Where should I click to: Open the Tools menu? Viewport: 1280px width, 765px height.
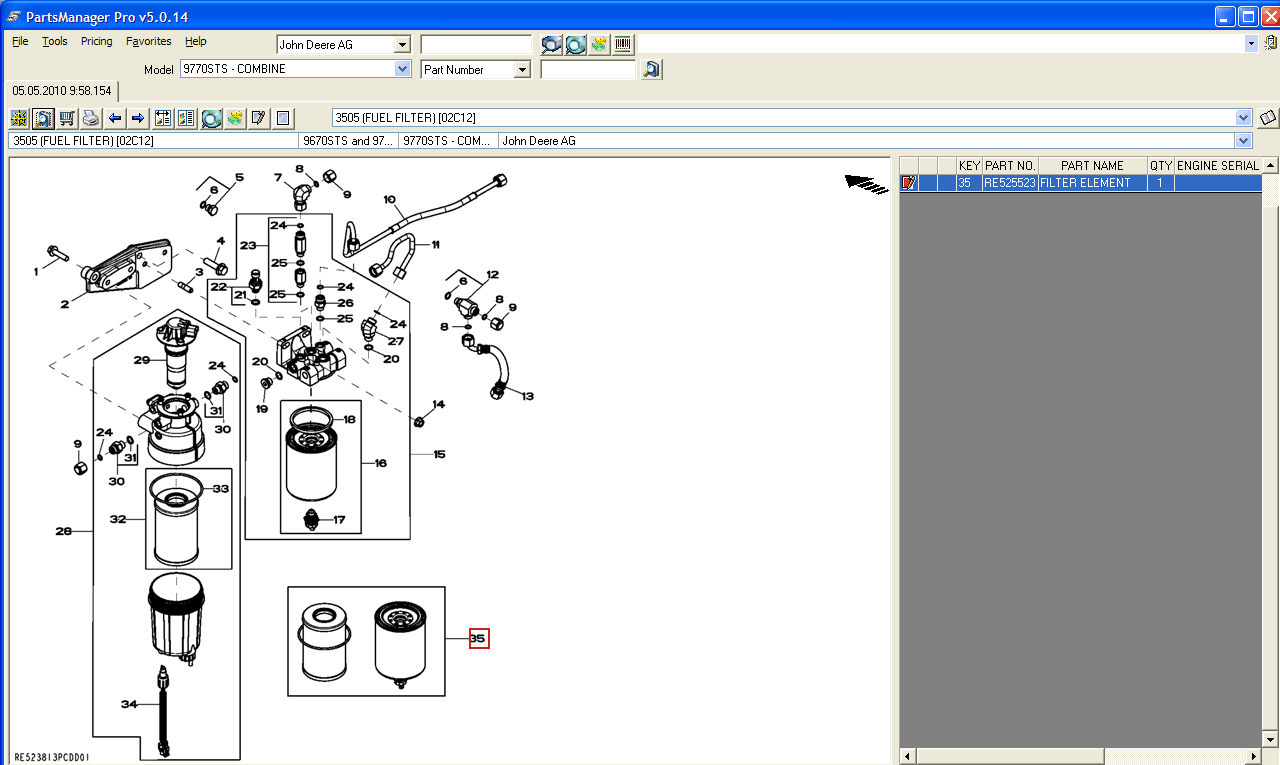point(55,41)
